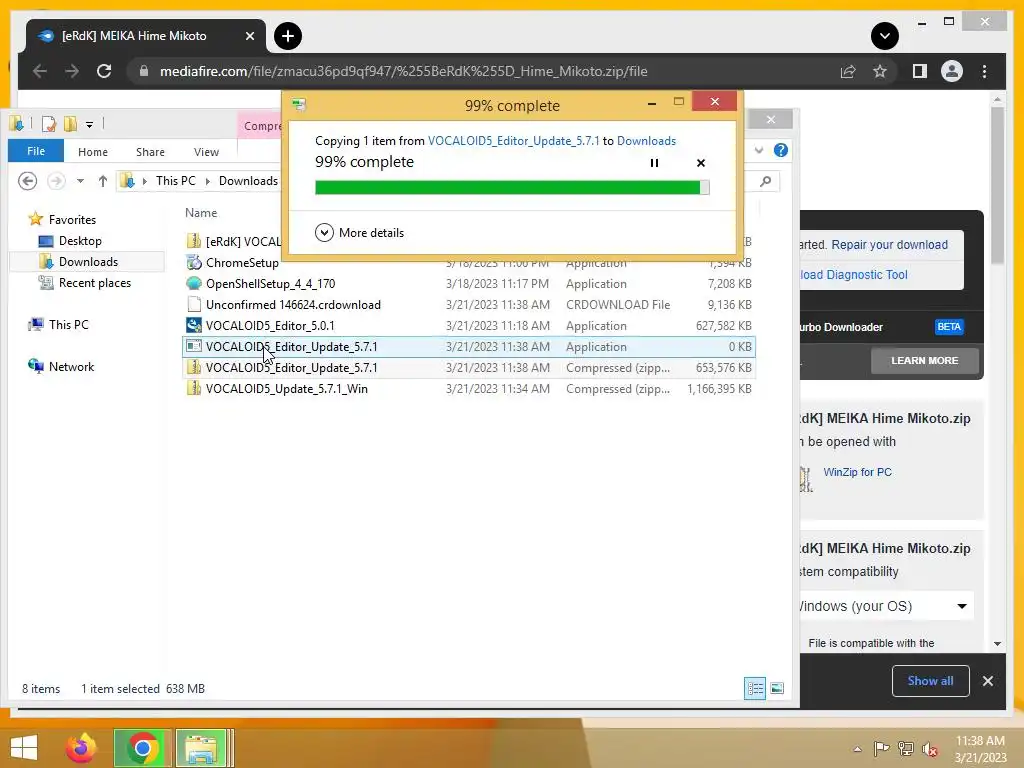
Task: Open Chrome three-dot menu
Action: [x=984, y=71]
